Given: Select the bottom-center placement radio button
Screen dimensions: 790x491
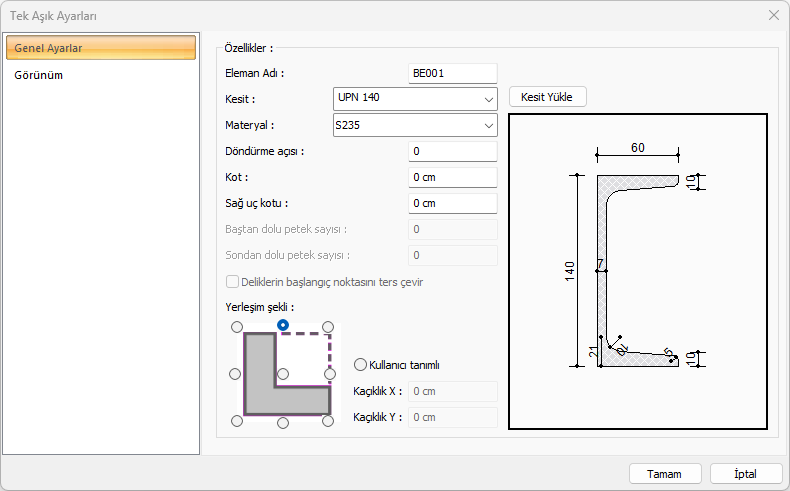Looking at the screenshot, I should (283, 422).
